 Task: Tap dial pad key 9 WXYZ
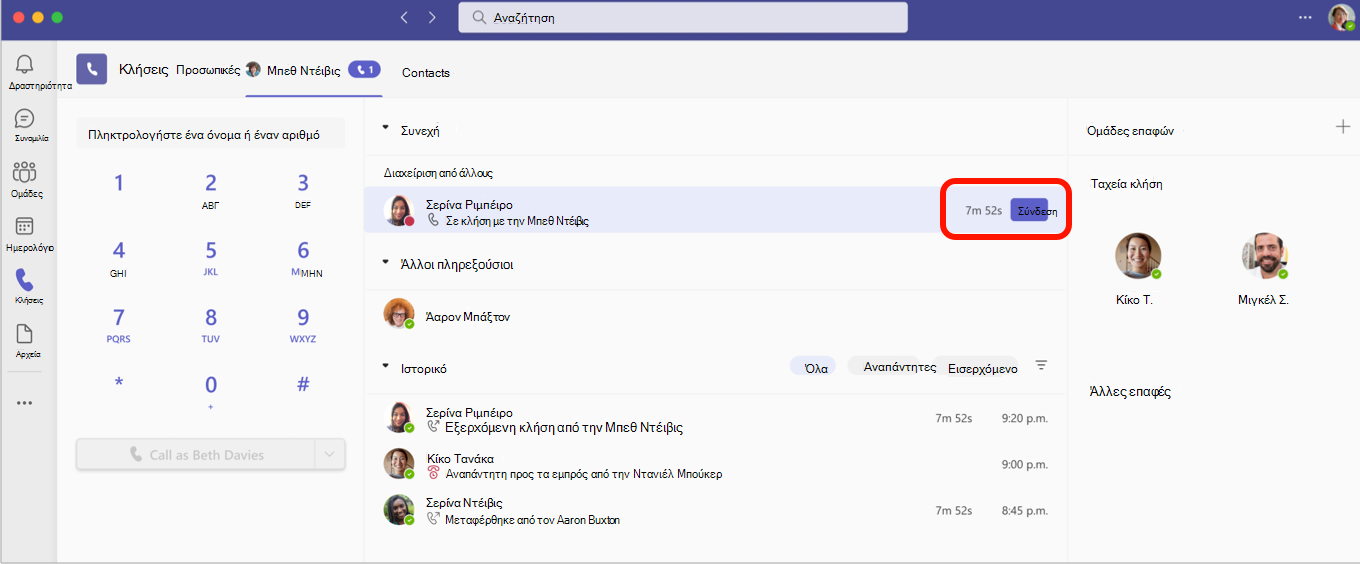303,325
